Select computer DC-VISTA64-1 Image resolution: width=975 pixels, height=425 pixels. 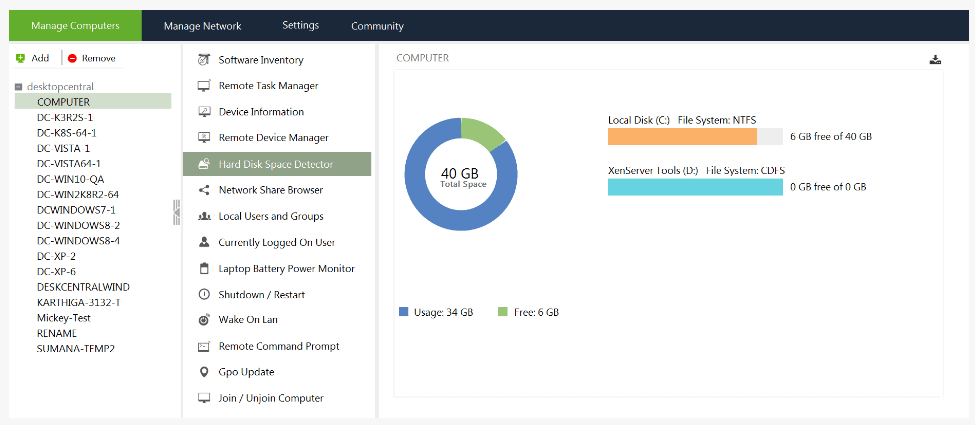(x=68, y=164)
